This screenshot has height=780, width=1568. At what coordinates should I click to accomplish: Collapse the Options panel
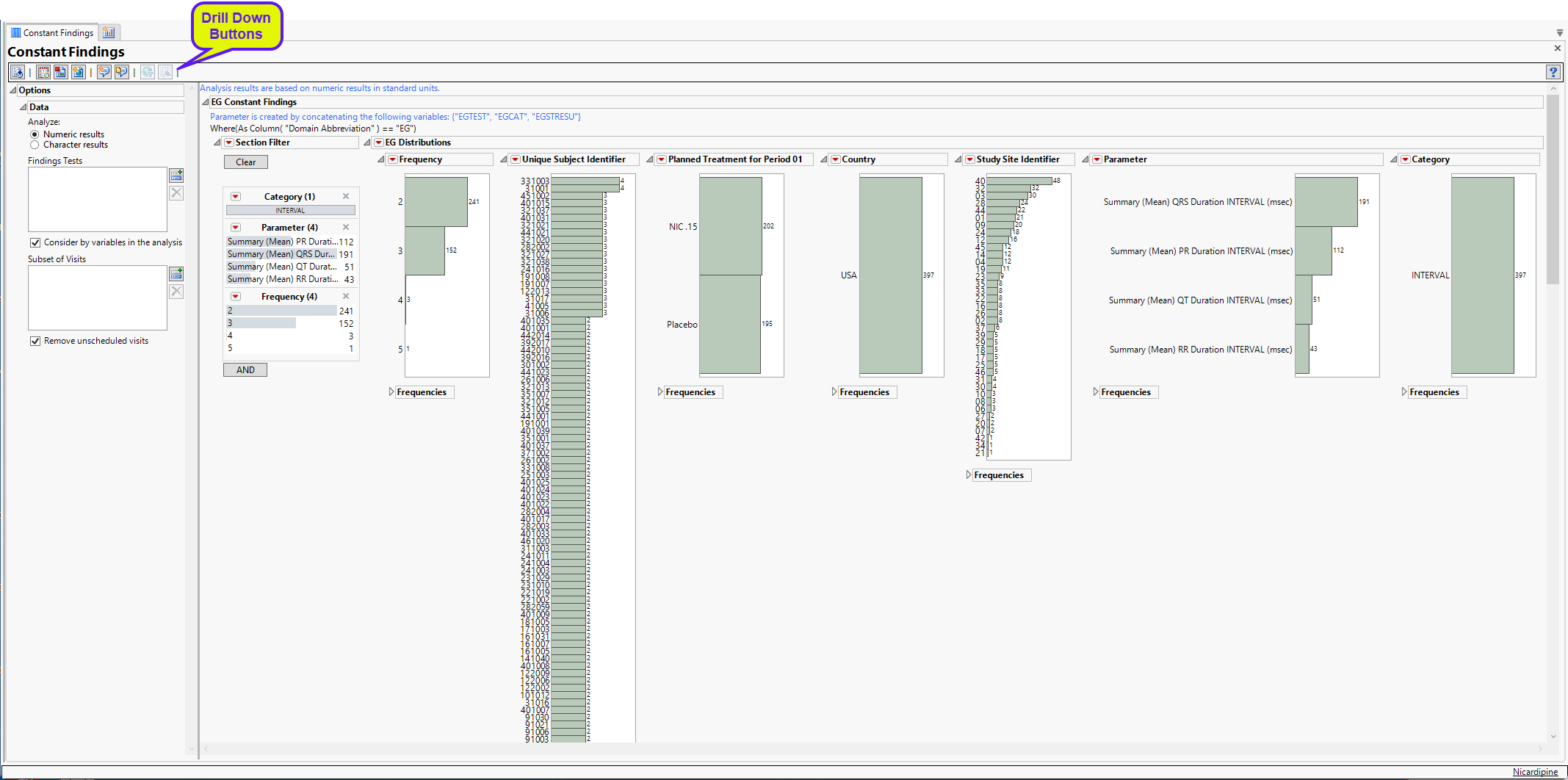(13, 90)
